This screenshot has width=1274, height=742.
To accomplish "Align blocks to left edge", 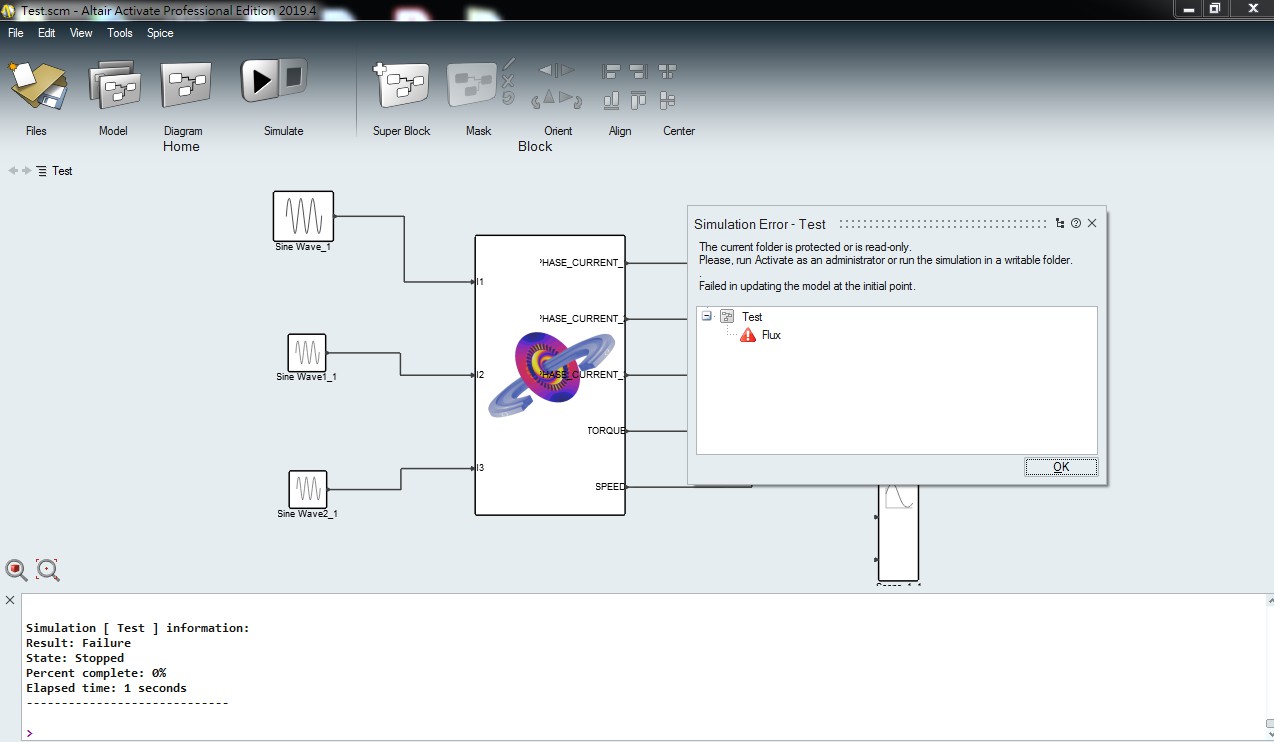I will click(611, 72).
